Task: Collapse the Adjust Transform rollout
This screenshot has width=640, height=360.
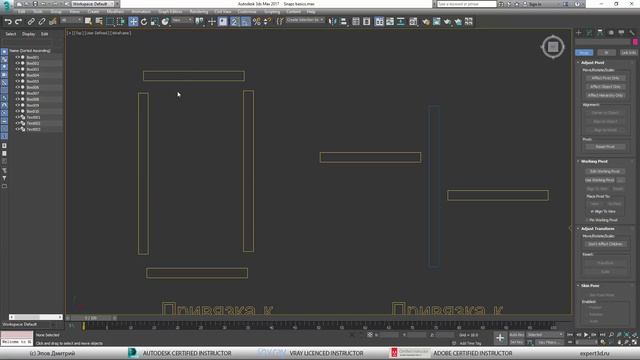Action: click(x=597, y=229)
